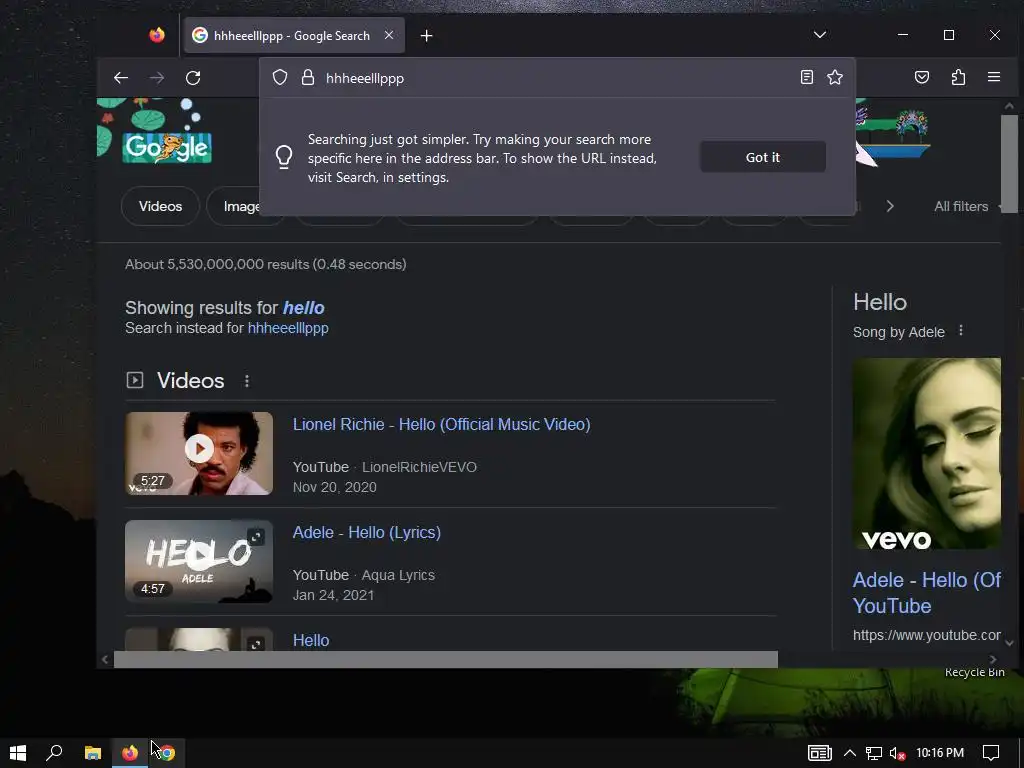Play the Adele Hello Lyrics thumbnail
Screen dimensions: 1024x768
click(199, 562)
